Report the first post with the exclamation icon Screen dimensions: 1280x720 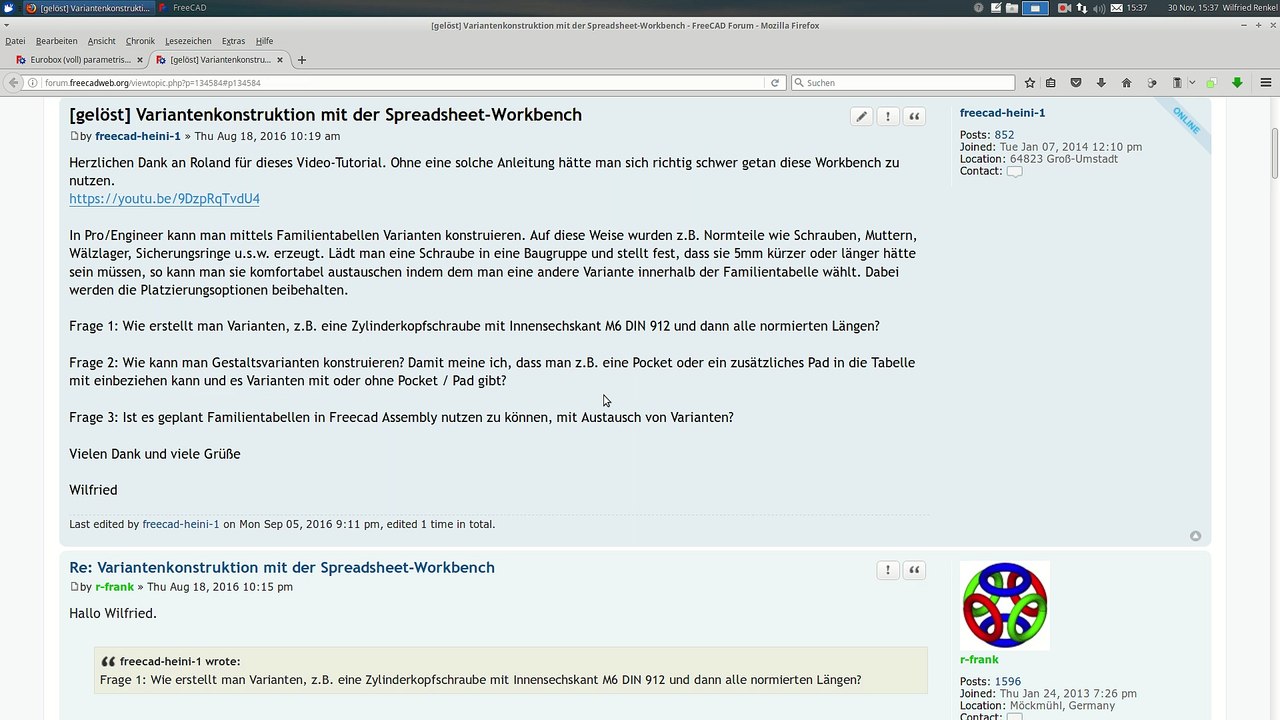pos(887,117)
